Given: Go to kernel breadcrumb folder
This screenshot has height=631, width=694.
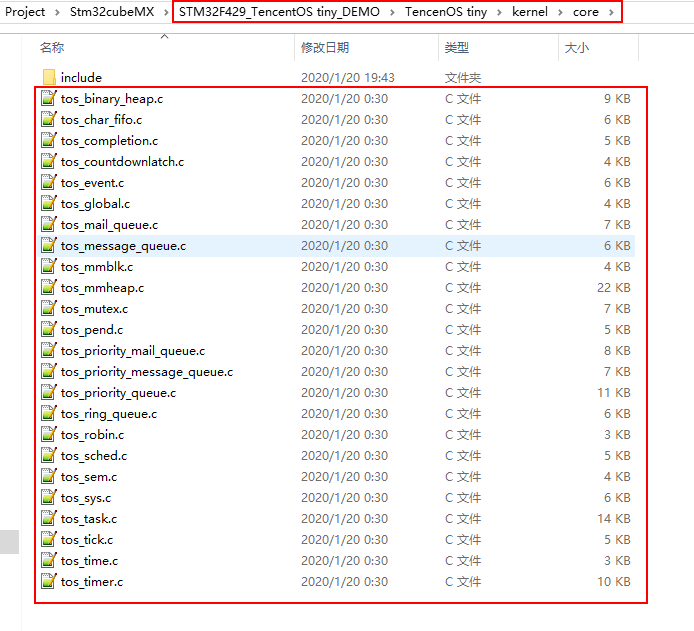Looking at the screenshot, I should [x=530, y=12].
